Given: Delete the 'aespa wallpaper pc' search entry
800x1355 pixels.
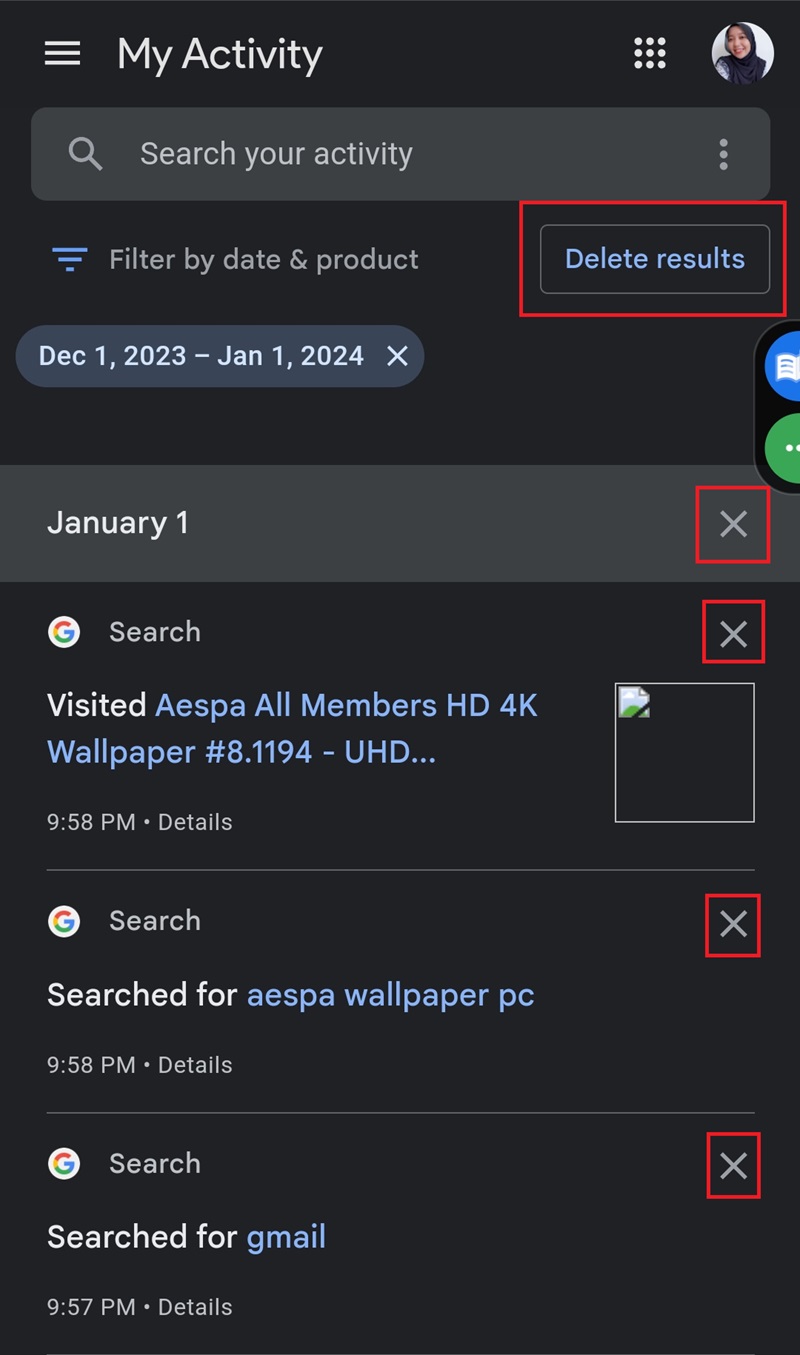Looking at the screenshot, I should click(x=733, y=924).
